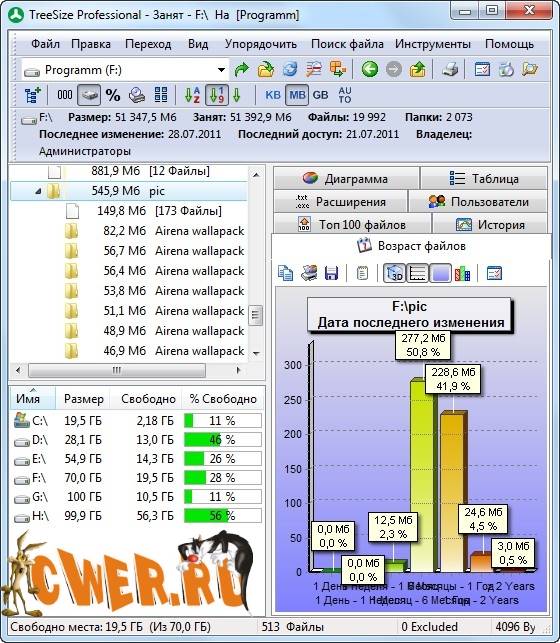Click the green Back arrow icon
Image resolution: width=560 pixels, height=643 pixels.
pos(369,69)
